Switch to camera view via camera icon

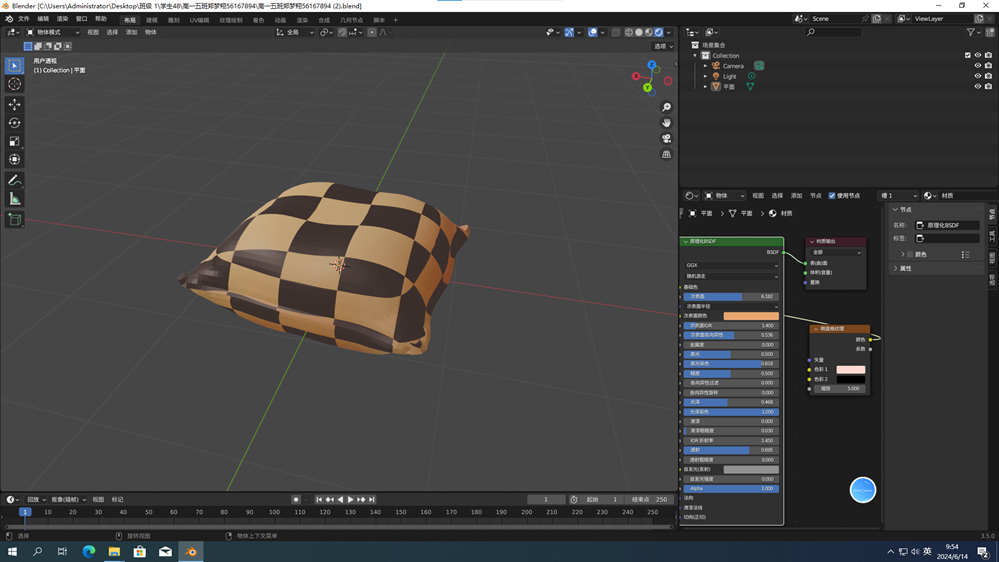[666, 139]
